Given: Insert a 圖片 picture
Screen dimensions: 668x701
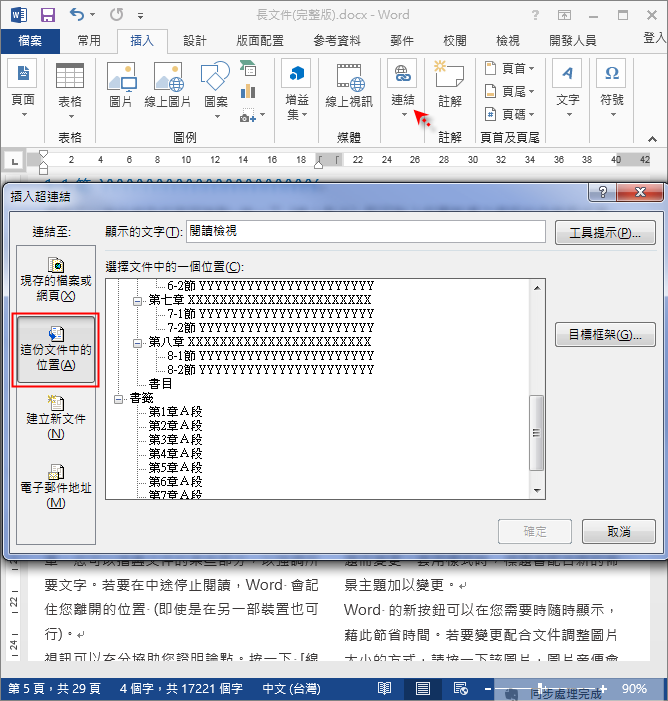Looking at the screenshot, I should 121,85.
